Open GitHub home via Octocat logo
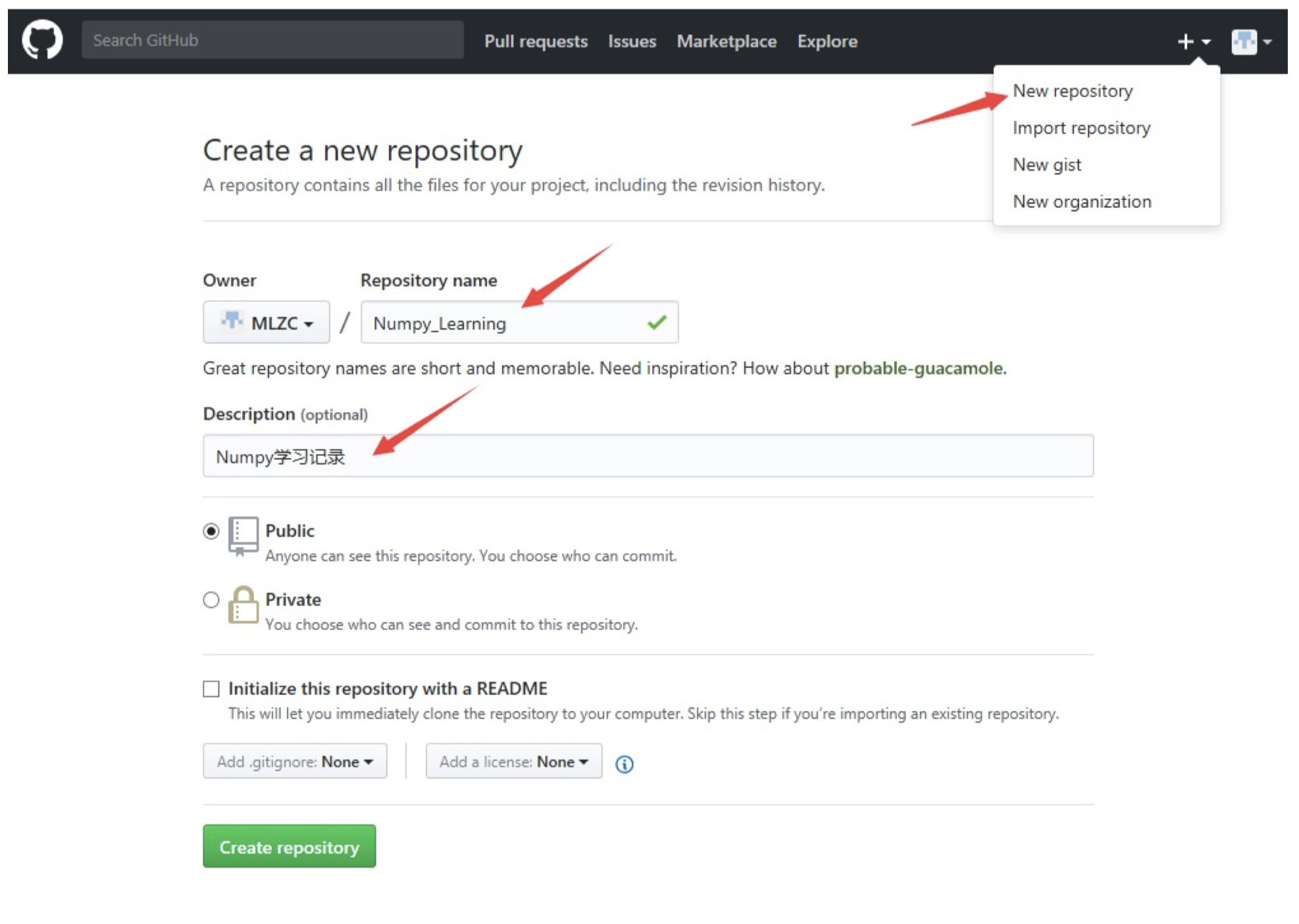The height and width of the screenshot is (924, 1299). click(x=42, y=40)
